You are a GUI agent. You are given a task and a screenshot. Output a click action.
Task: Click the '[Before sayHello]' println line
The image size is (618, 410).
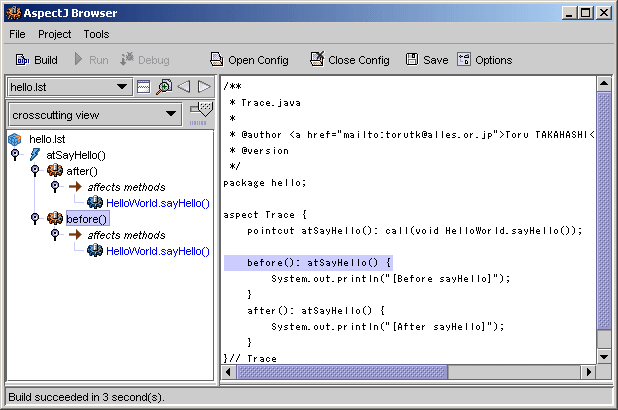(390, 279)
